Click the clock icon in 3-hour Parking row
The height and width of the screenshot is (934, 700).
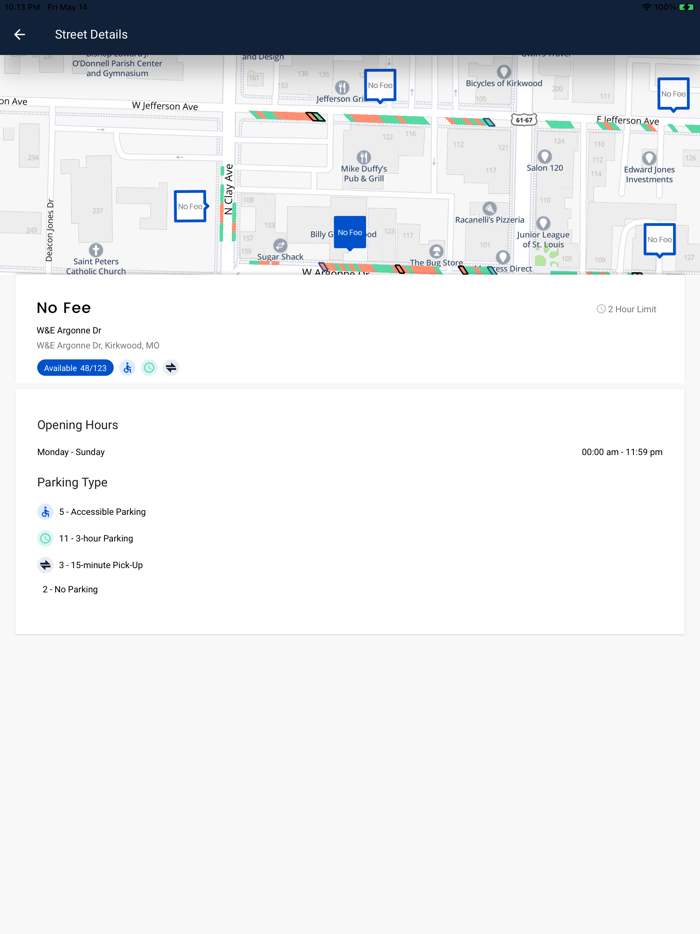tap(45, 538)
